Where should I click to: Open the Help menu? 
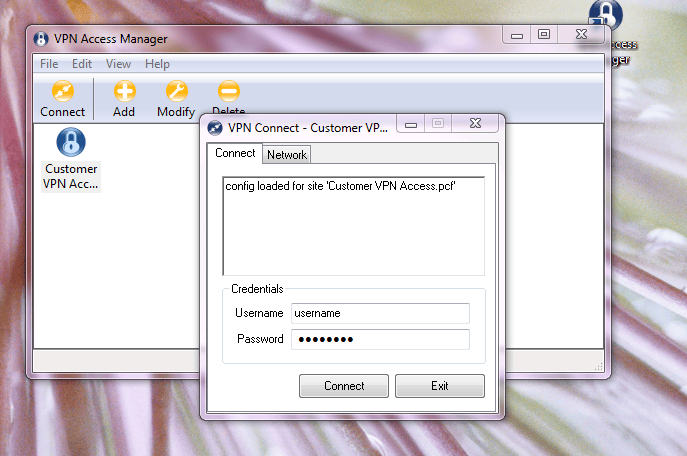pyautogui.click(x=157, y=64)
